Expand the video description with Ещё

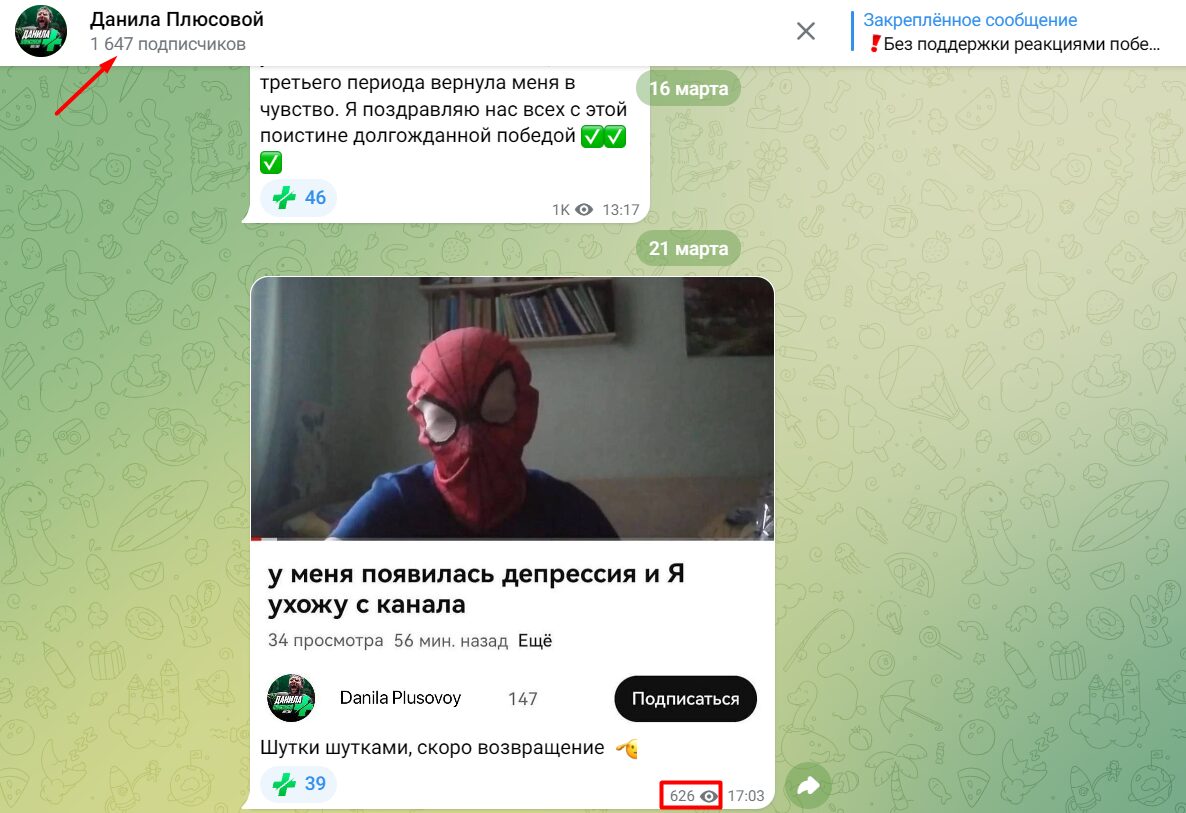(x=535, y=641)
